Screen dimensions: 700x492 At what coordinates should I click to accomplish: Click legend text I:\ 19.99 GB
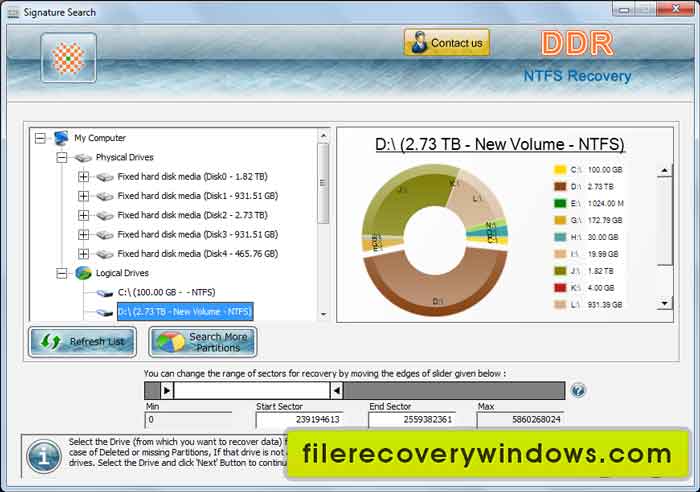pyautogui.click(x=595, y=254)
